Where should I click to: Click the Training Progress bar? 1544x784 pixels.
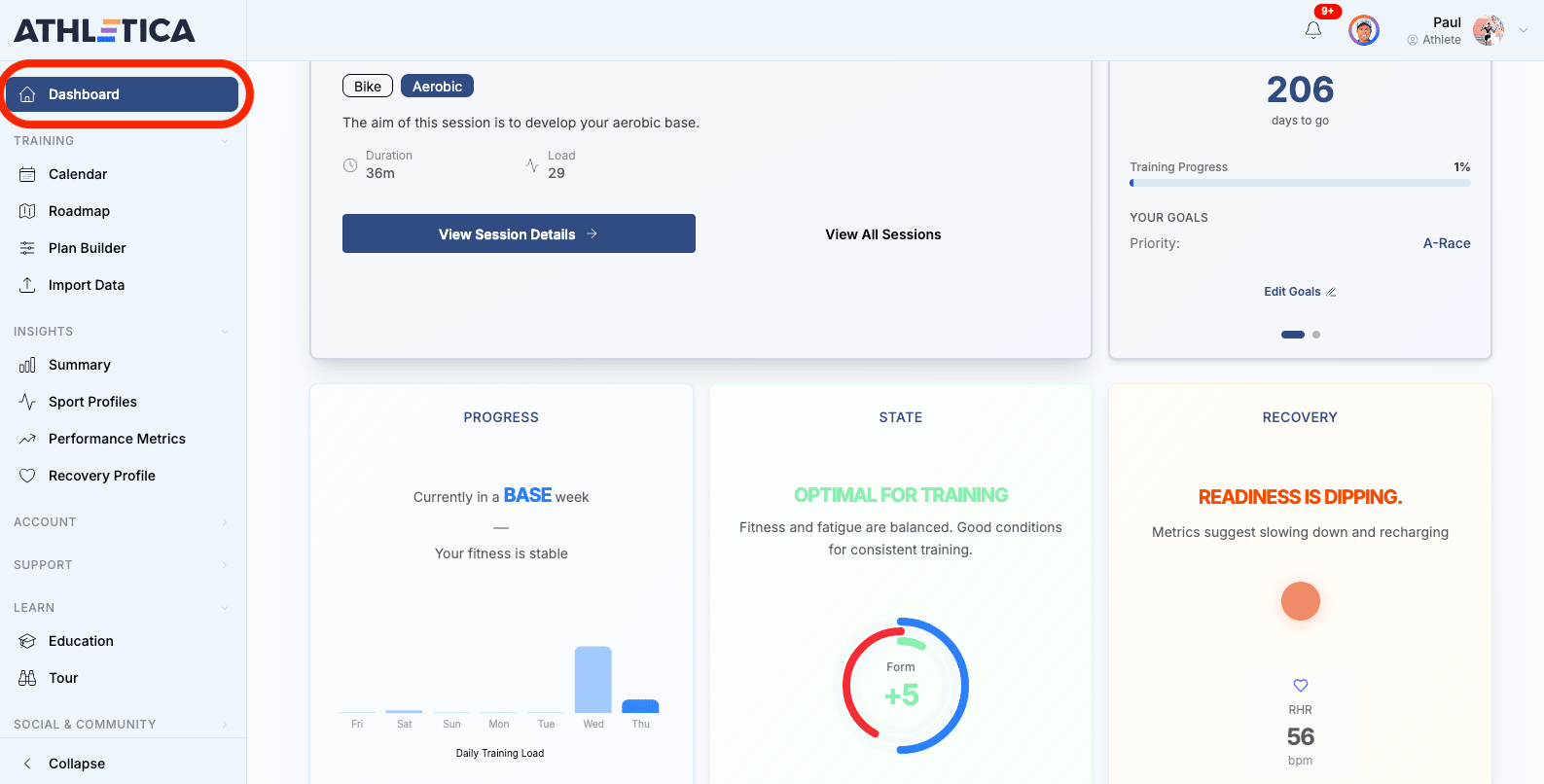click(x=1300, y=183)
